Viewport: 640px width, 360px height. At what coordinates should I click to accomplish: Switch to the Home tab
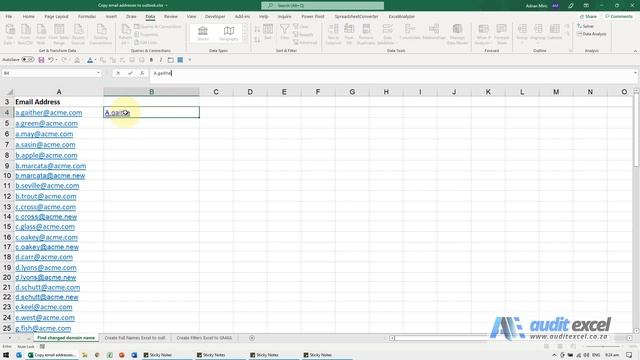(x=29, y=16)
